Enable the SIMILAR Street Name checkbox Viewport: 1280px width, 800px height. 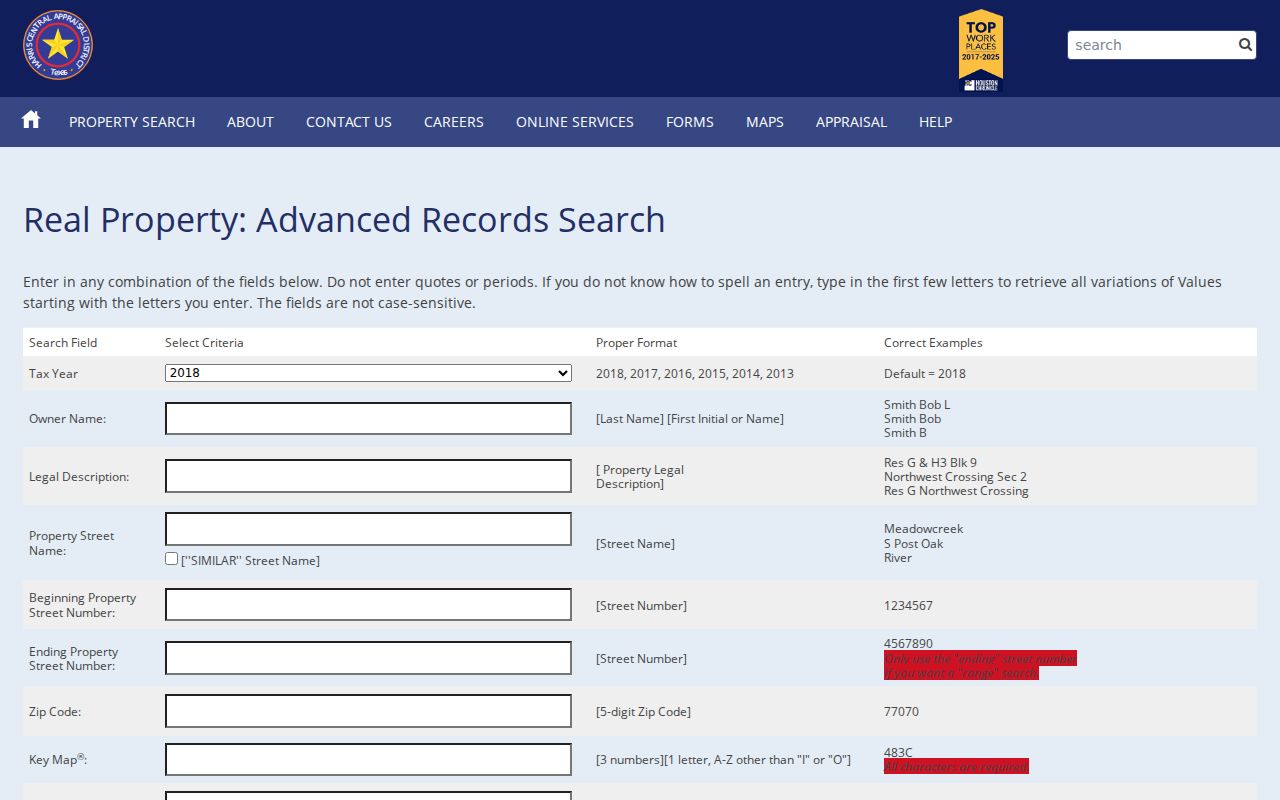[172, 559]
